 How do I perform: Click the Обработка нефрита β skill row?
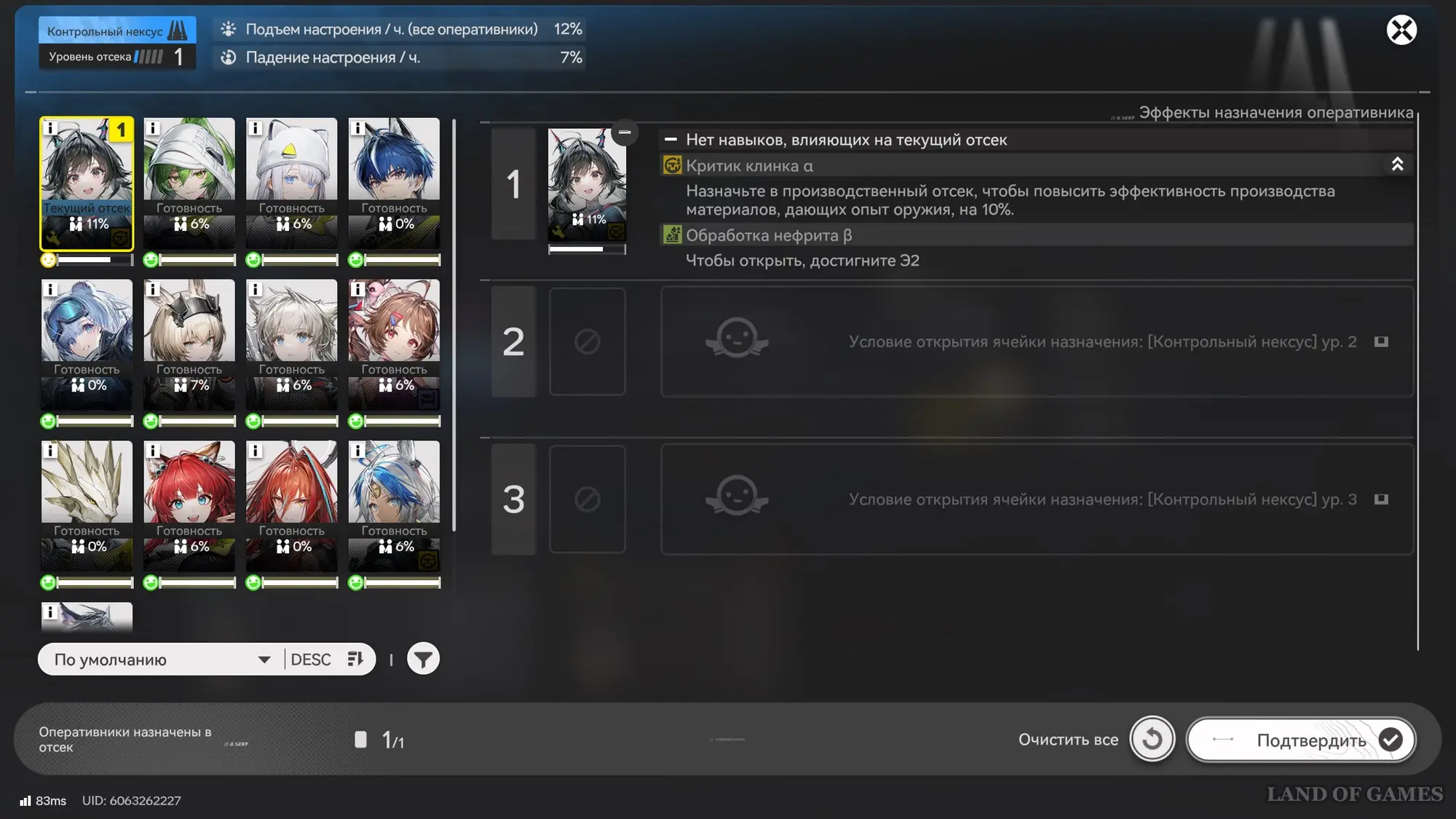(768, 235)
